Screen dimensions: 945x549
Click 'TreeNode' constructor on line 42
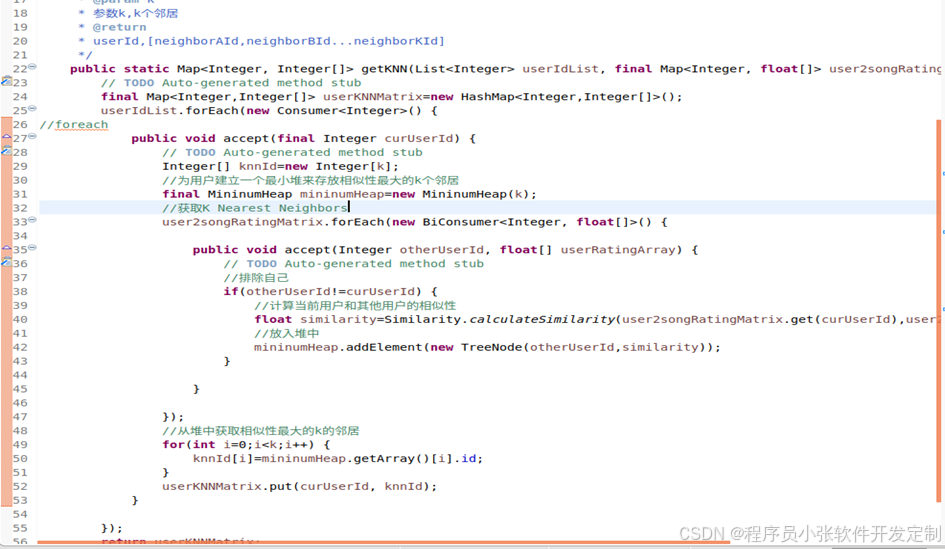pyautogui.click(x=492, y=347)
